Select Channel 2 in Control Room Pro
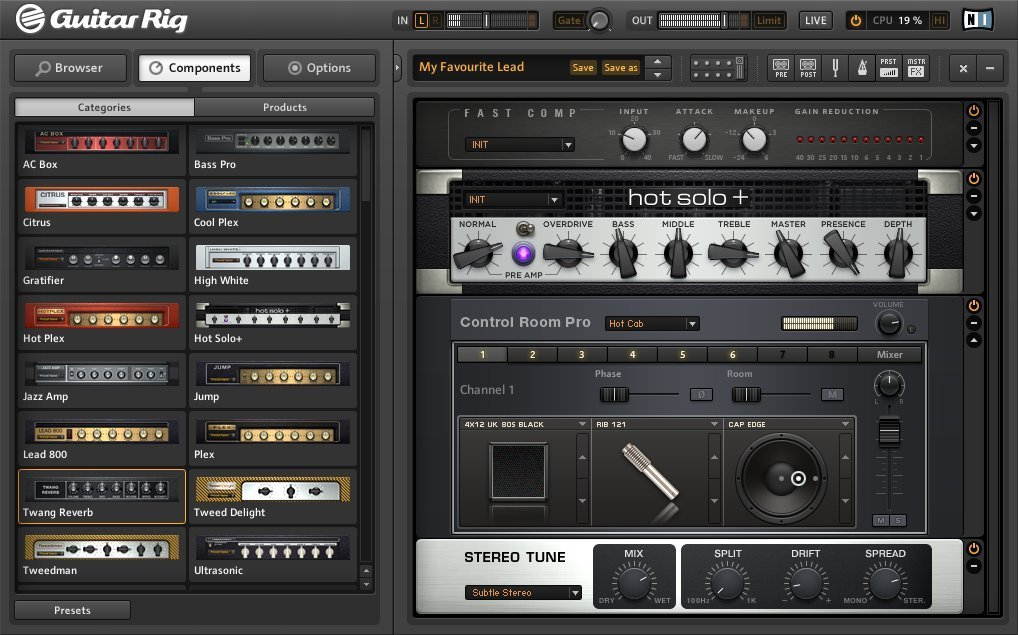Image resolution: width=1018 pixels, height=635 pixels. (532, 354)
